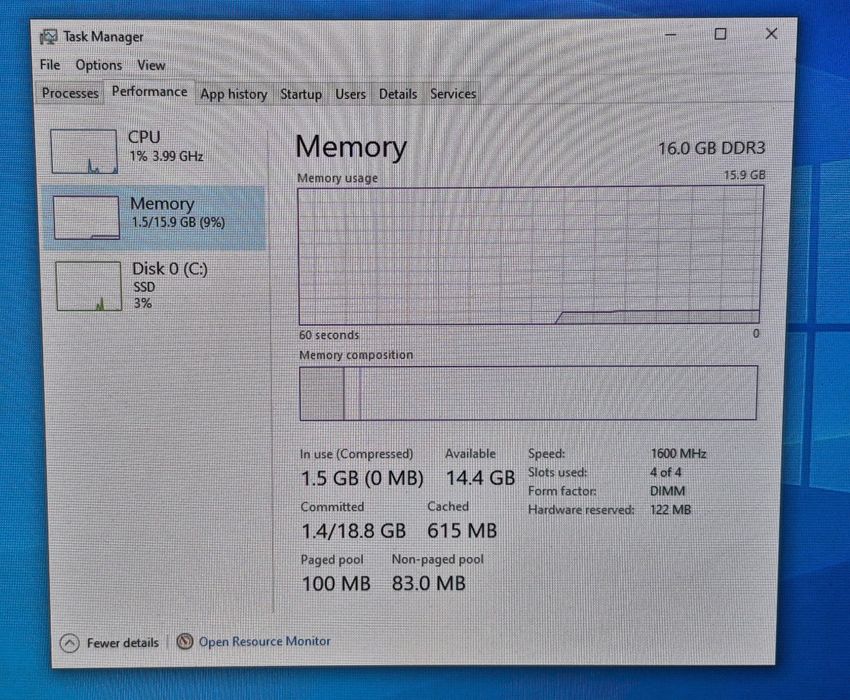850x700 pixels.
Task: Click the Disk 0 (C:) label
Action: click(x=170, y=269)
